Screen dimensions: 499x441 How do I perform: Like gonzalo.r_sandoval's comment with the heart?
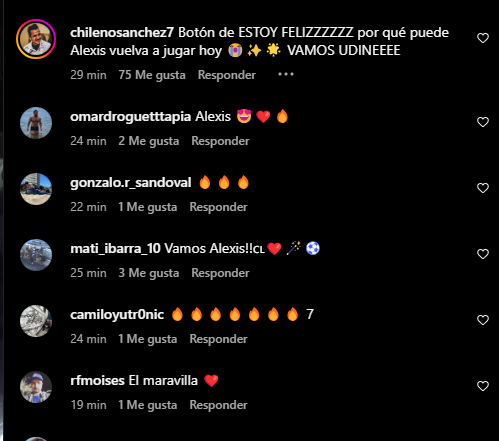pyautogui.click(x=483, y=188)
